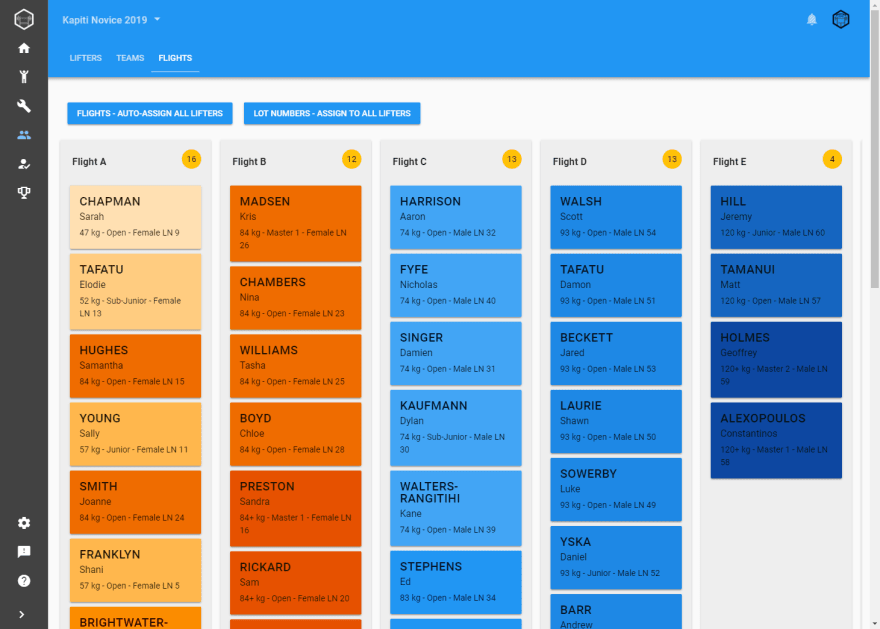Select the Hughes Samantha lifter card
This screenshot has width=880, height=629.
point(135,366)
